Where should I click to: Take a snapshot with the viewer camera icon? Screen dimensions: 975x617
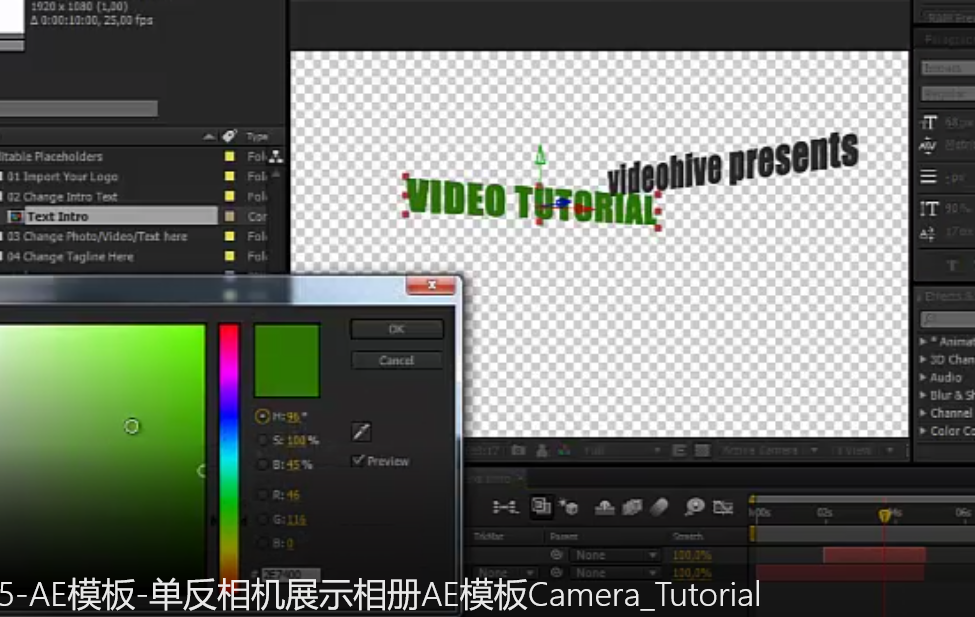(518, 450)
